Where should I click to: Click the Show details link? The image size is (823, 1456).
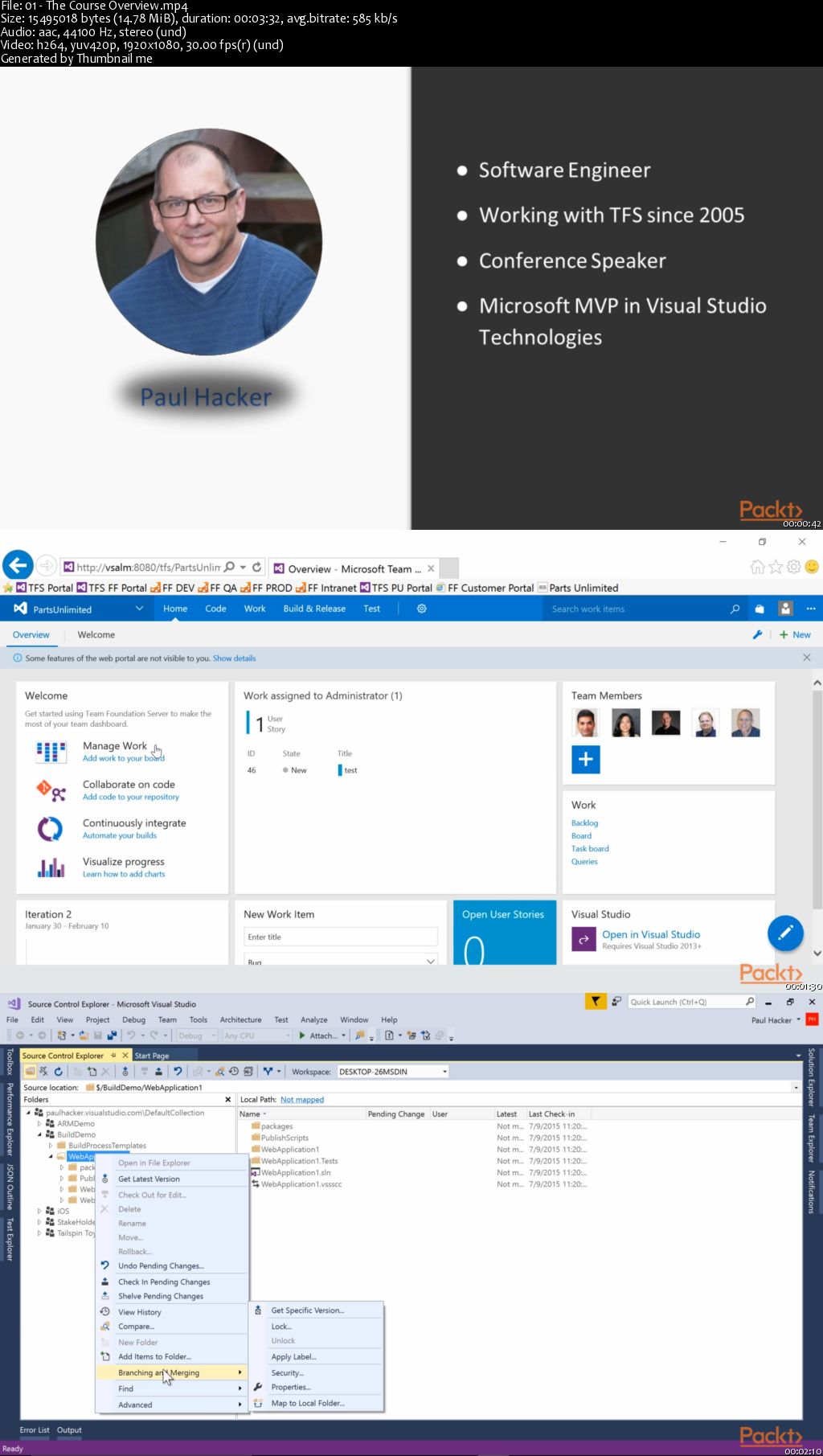[x=234, y=658]
